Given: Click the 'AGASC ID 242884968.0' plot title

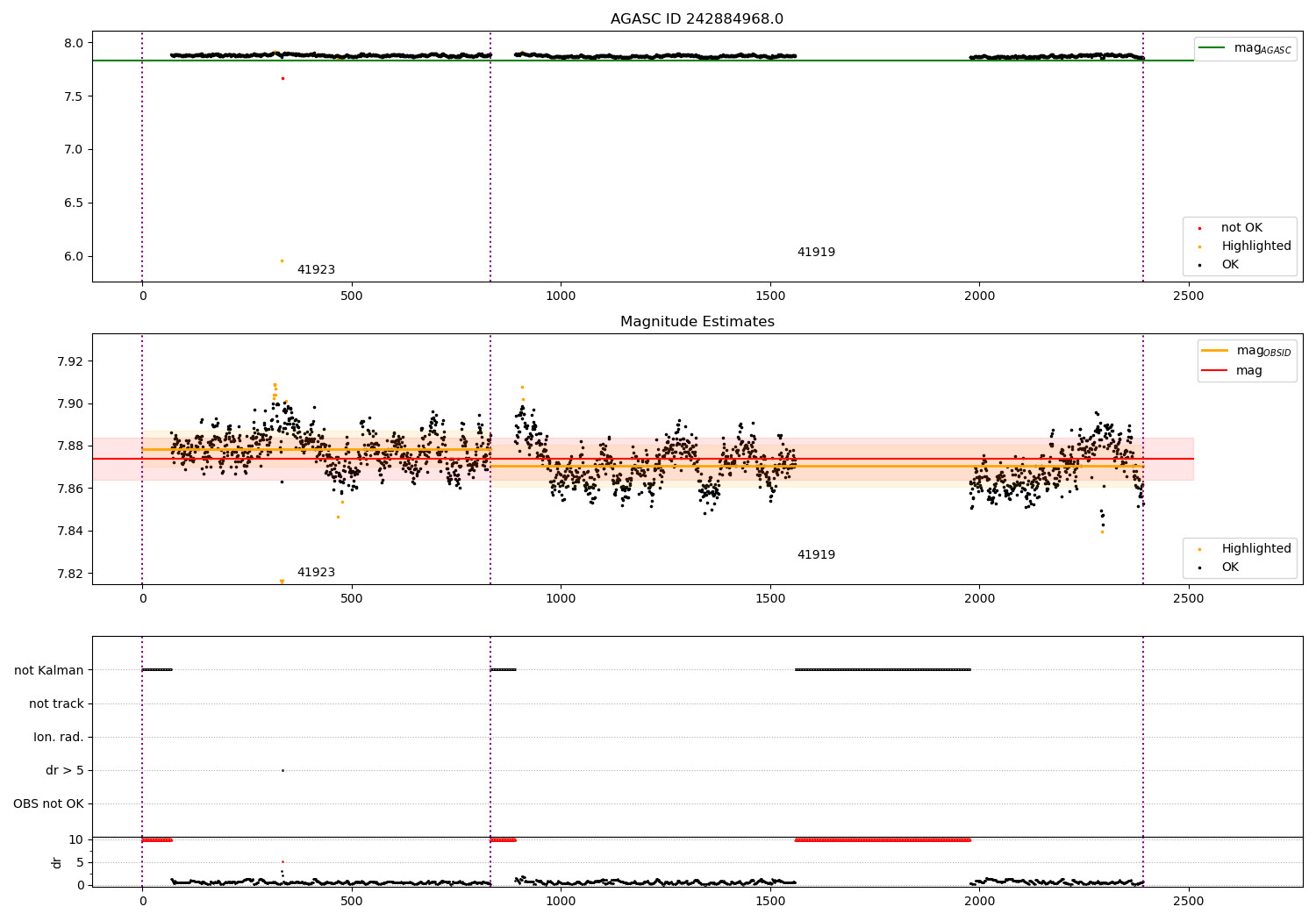Looking at the screenshot, I should [x=697, y=19].
